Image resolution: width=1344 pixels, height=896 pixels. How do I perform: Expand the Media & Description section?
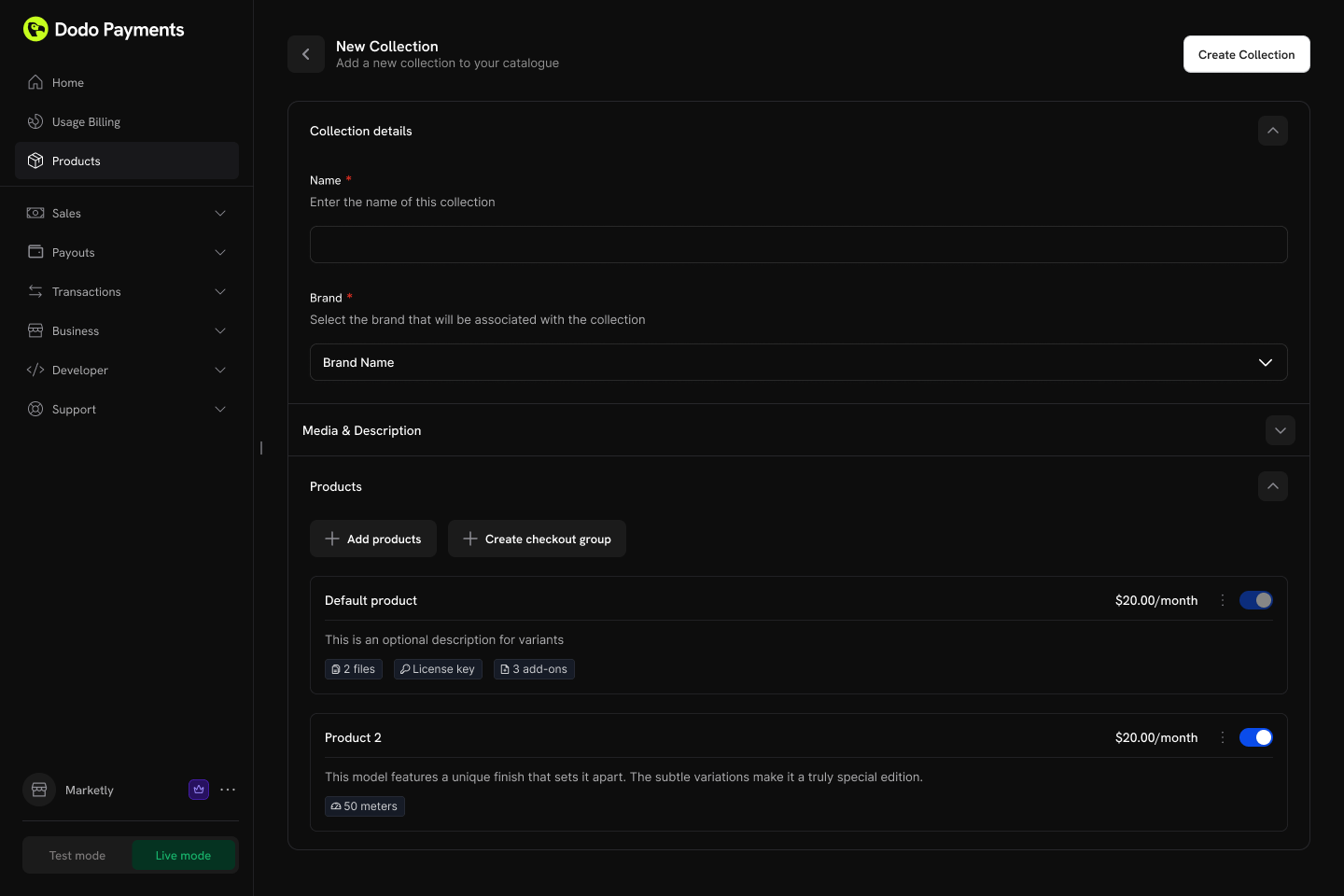tap(1280, 430)
